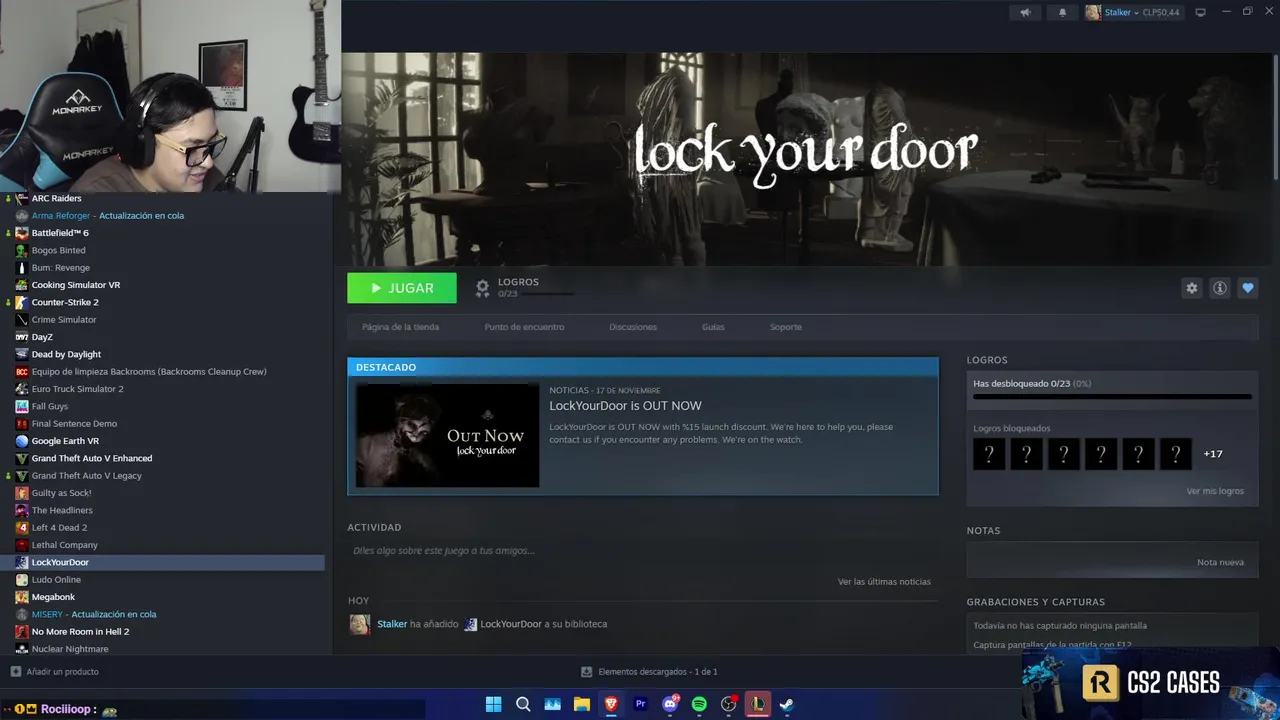Viewport: 1280px width, 720px height.
Task: Click the +17 locked achievements counter
Action: point(1213,454)
